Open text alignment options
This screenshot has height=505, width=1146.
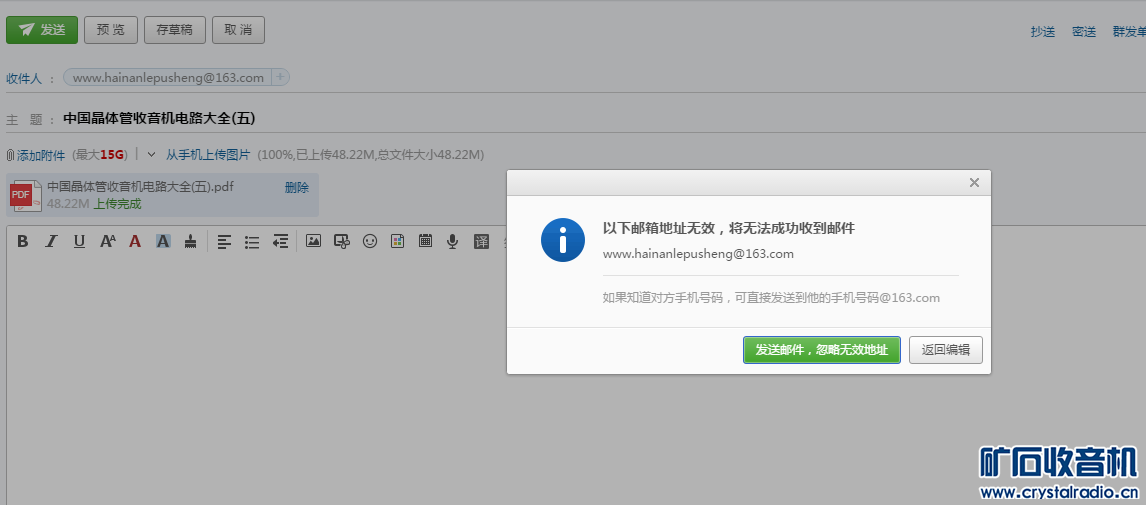[224, 241]
